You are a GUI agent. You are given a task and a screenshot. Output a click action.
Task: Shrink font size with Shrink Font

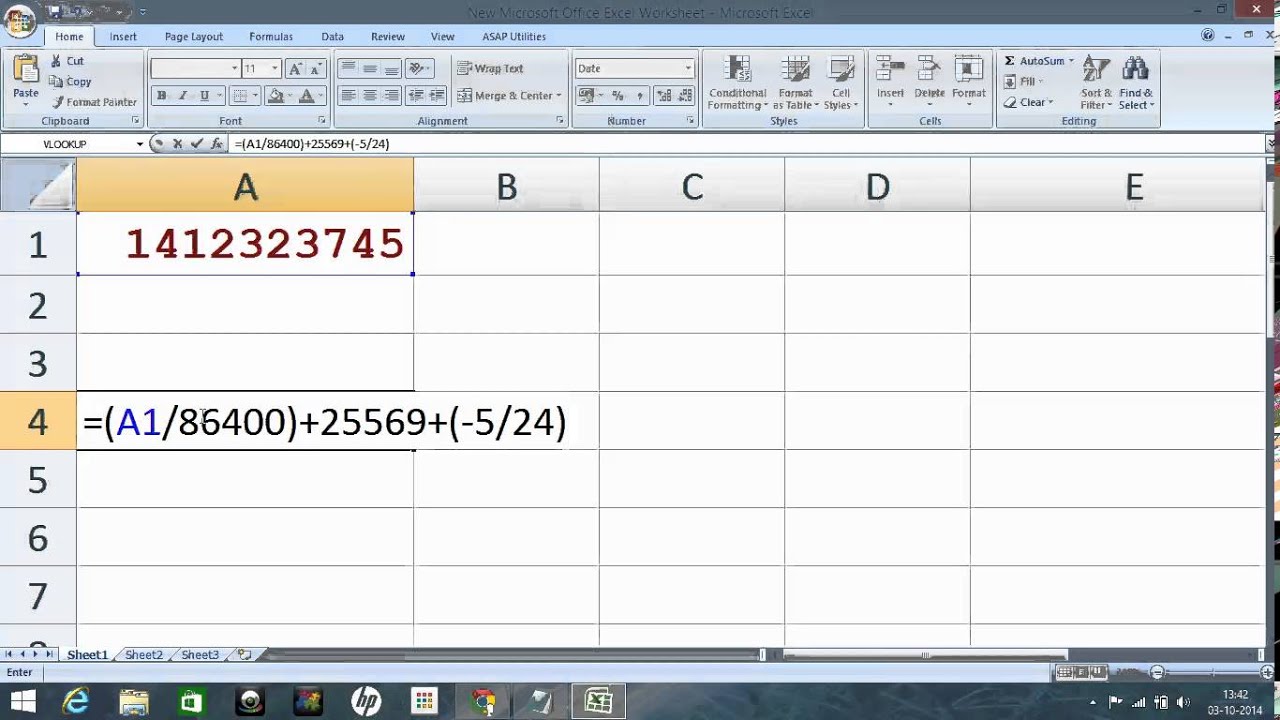(316, 69)
